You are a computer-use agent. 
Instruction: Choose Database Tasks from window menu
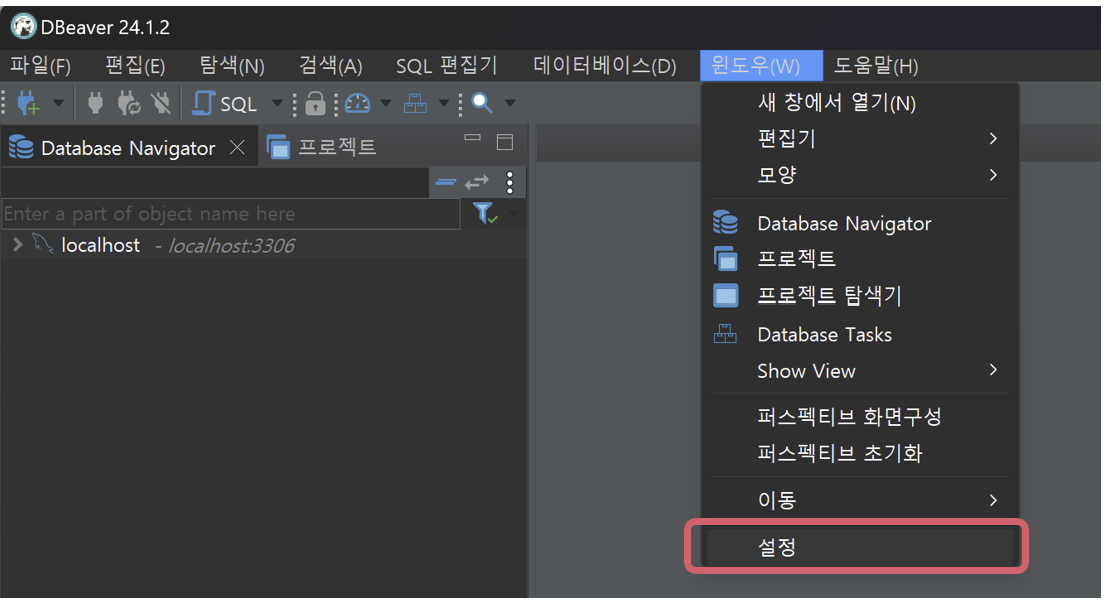pos(860,334)
